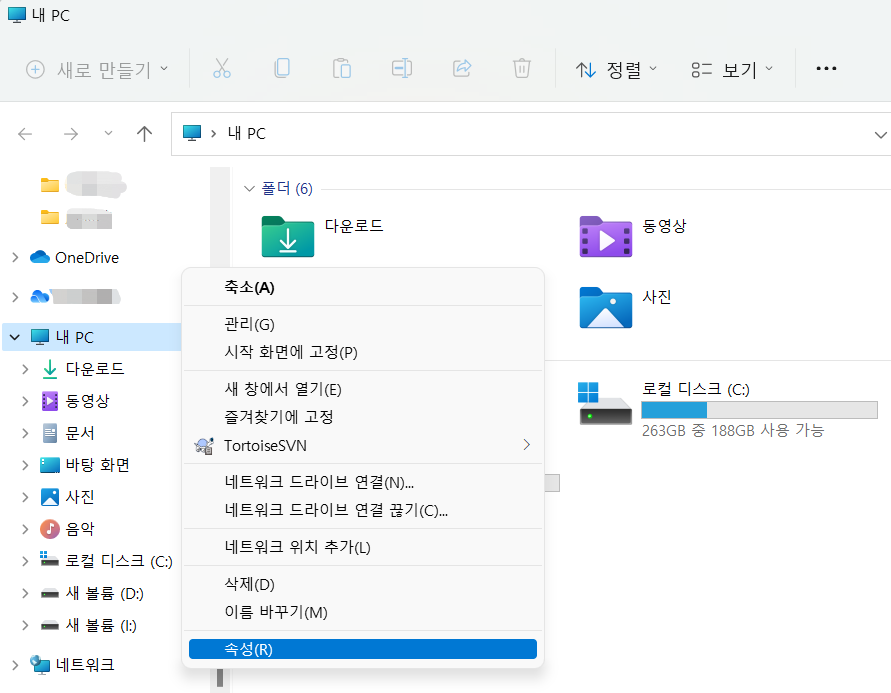Screen dimensions: 891x693
Task: Open the TortoiseSVN submenu
Action: (362, 445)
